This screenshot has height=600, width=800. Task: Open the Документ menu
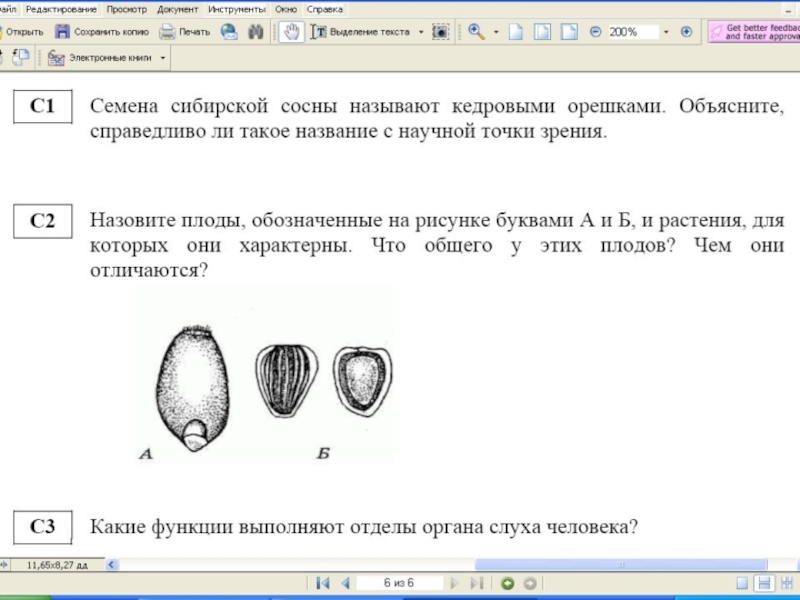[177, 8]
